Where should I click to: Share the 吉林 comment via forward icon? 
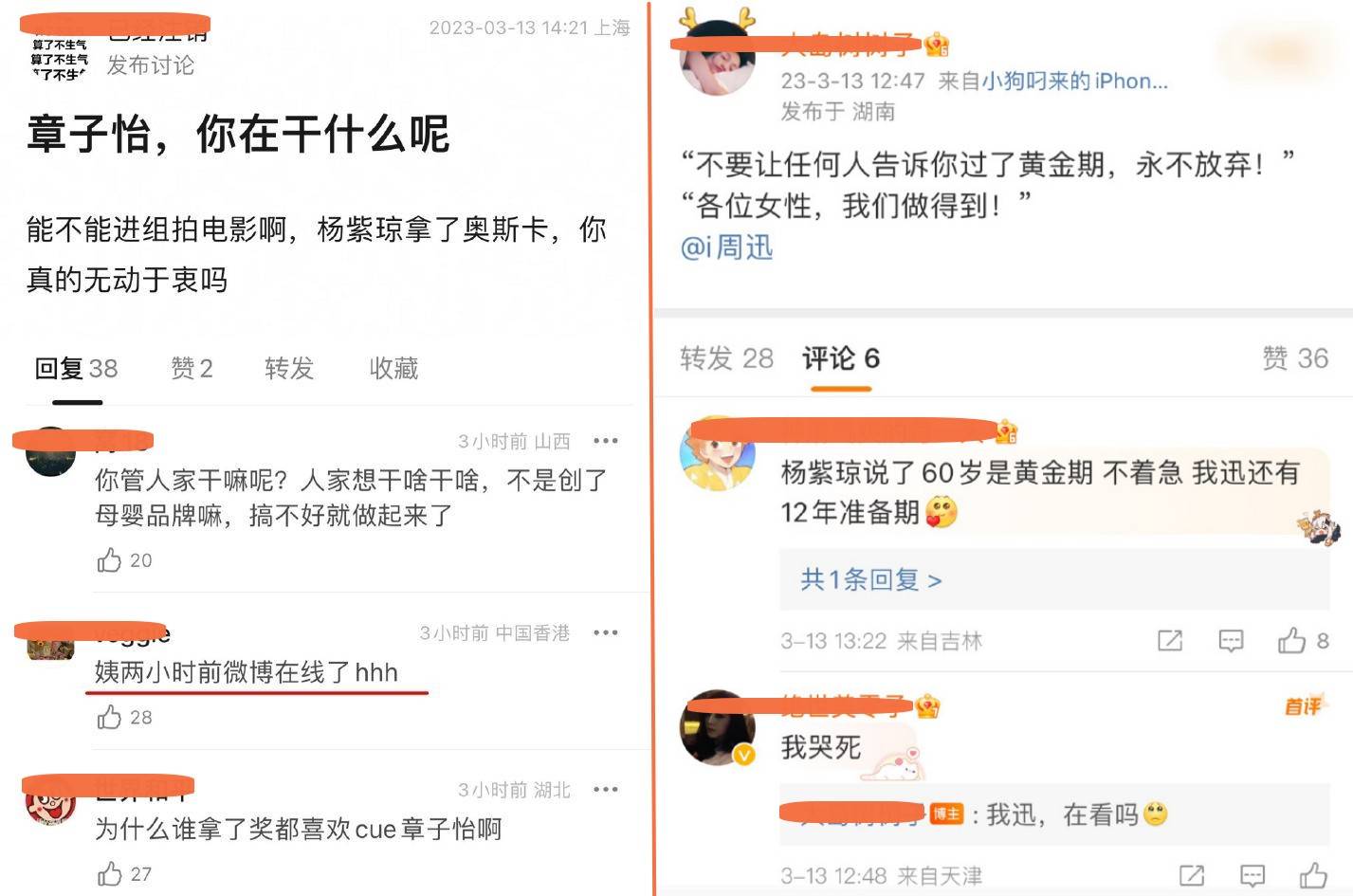coord(1170,641)
